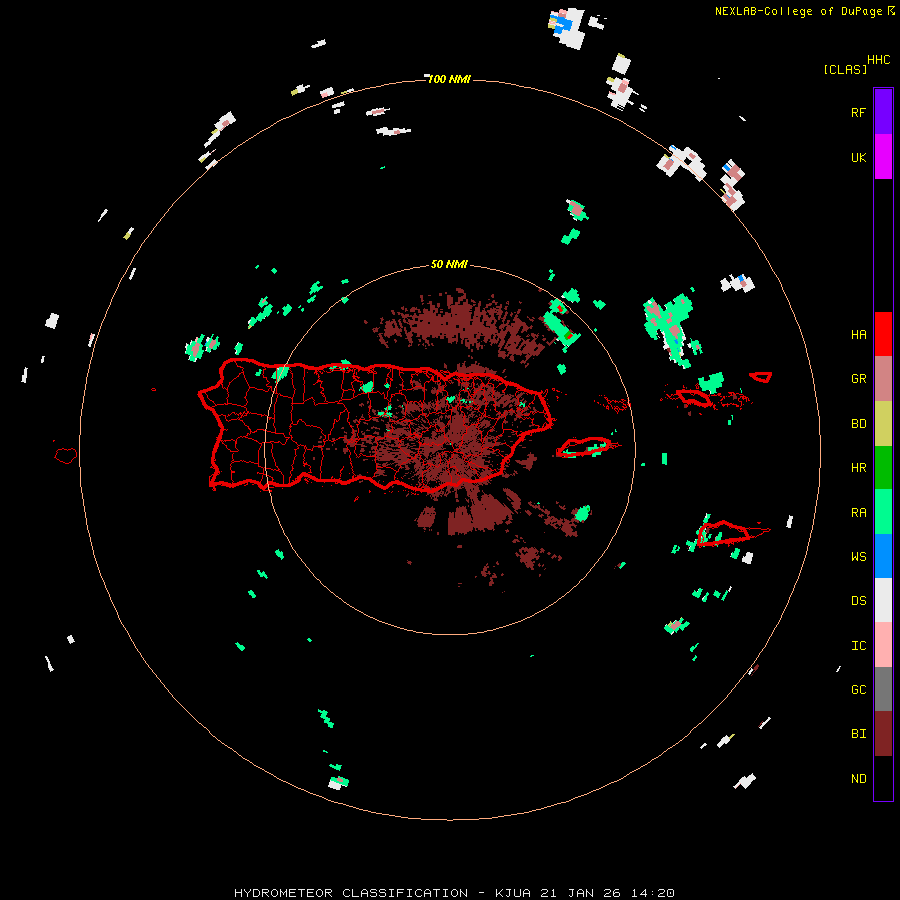Click the HA legend label
The image size is (900, 900).
click(858, 335)
